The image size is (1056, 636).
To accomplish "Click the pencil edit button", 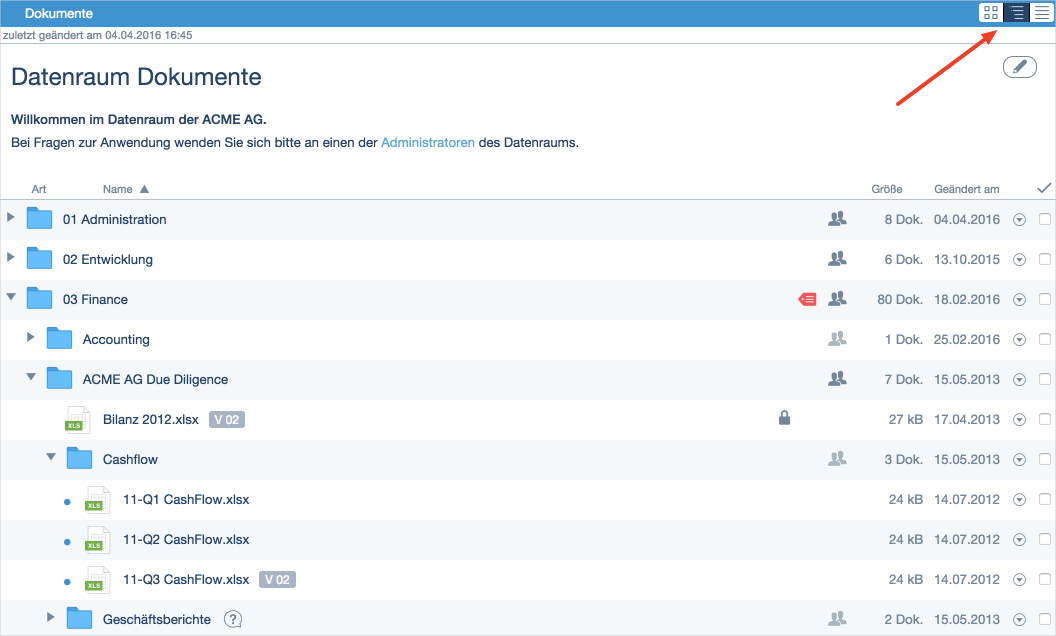I will (x=1019, y=67).
